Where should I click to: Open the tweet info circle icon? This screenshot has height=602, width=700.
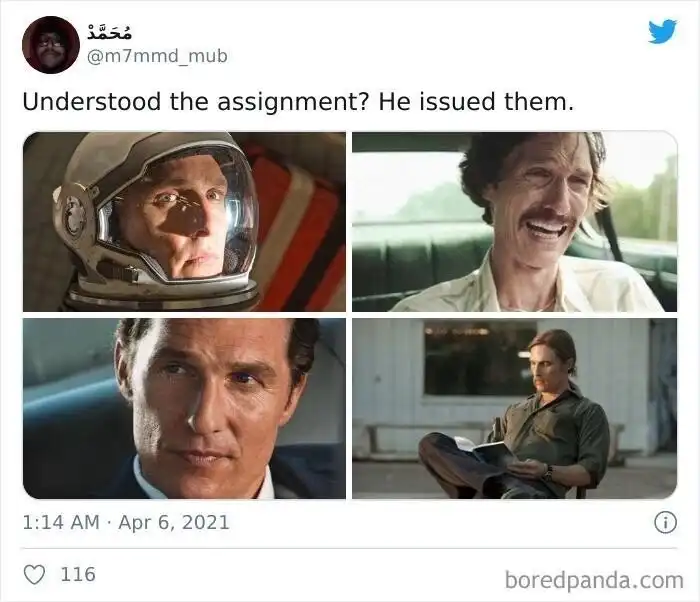pyautogui.click(x=665, y=523)
